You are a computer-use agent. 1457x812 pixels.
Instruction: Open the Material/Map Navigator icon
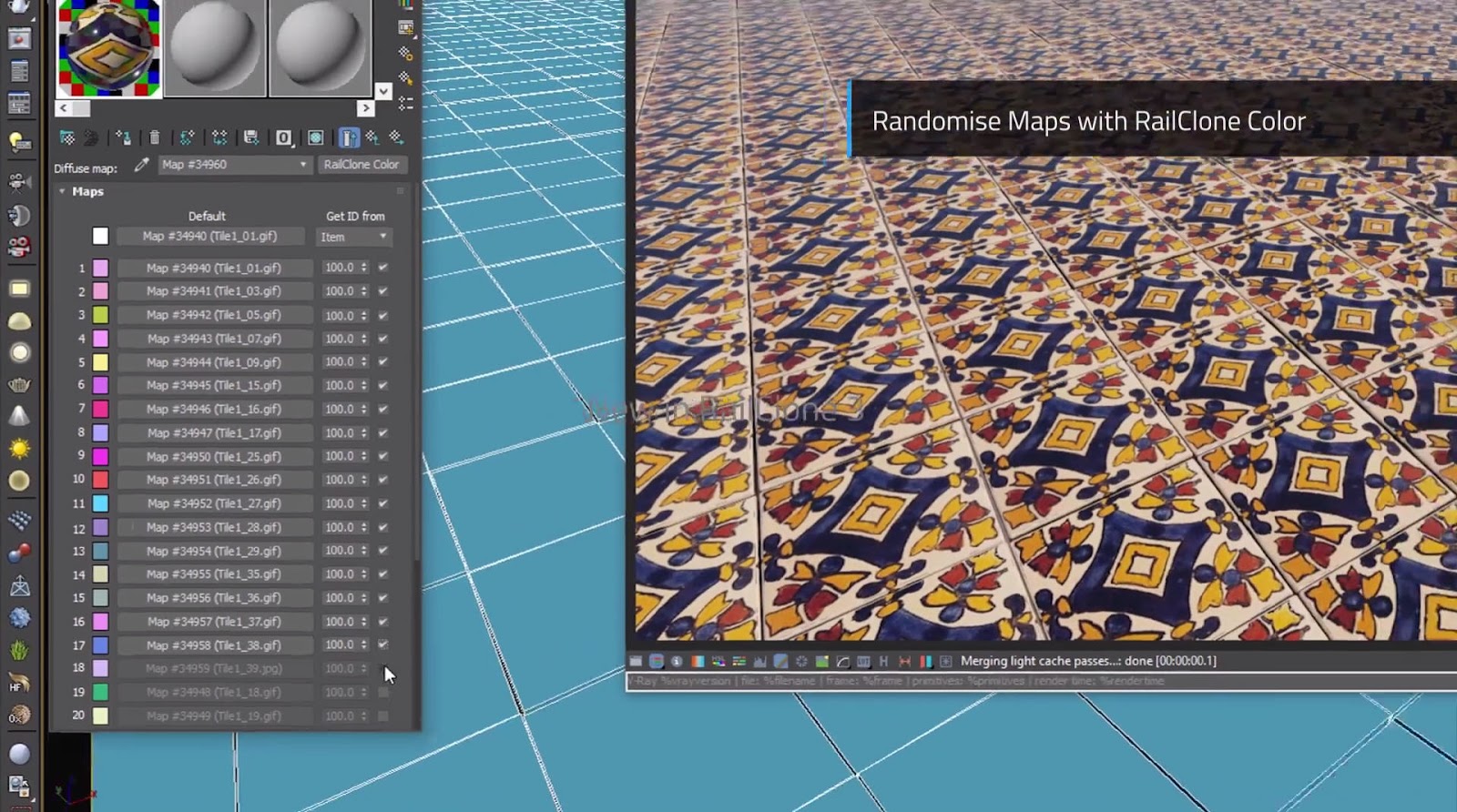tap(406, 103)
